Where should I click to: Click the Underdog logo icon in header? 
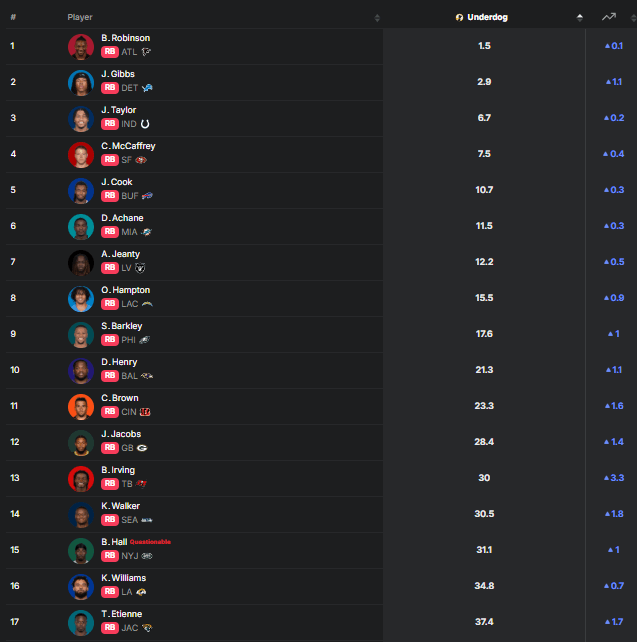click(x=459, y=18)
